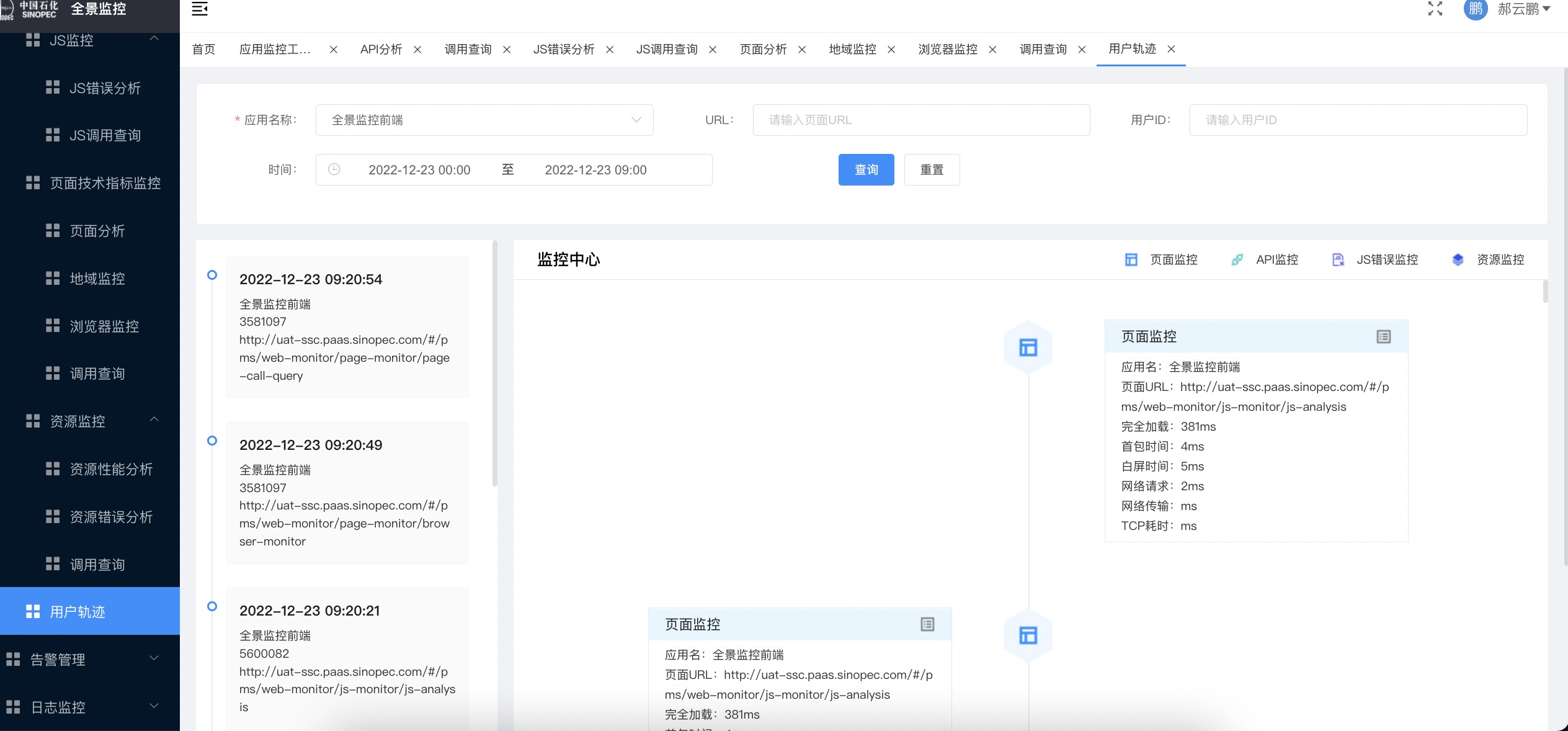
Task: Open 地域监控 in sidebar
Action: coord(90,279)
